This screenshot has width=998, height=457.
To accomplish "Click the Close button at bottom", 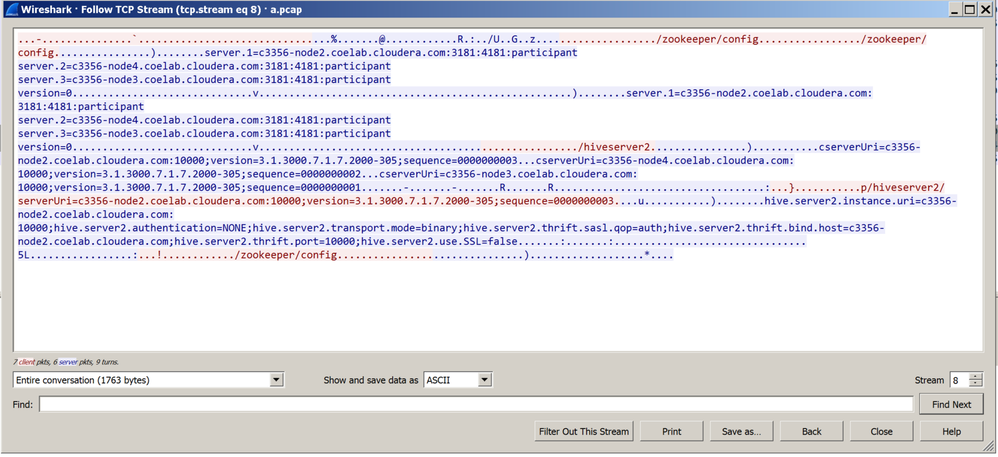I will (x=882, y=432).
